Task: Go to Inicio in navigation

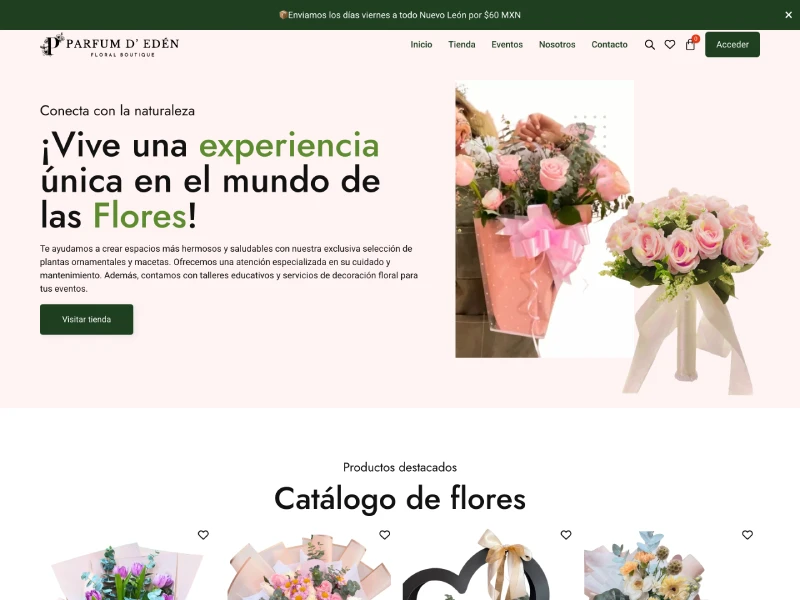Action: (421, 45)
